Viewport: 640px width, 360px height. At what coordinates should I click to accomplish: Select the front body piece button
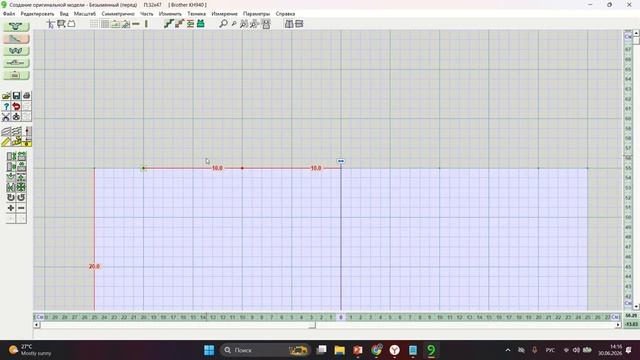point(16,26)
